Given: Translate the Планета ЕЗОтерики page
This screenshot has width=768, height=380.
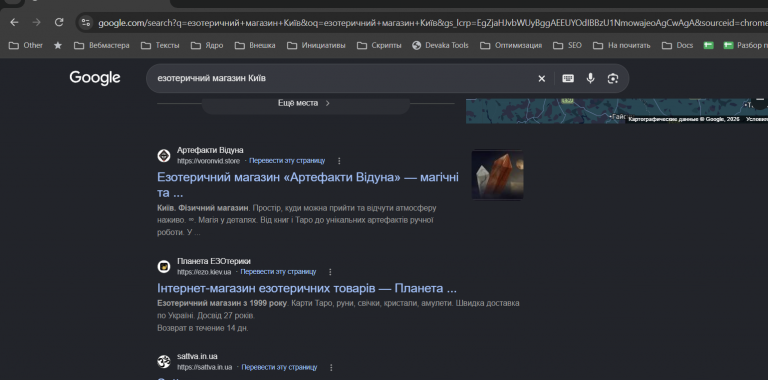Looking at the screenshot, I should pos(278,272).
